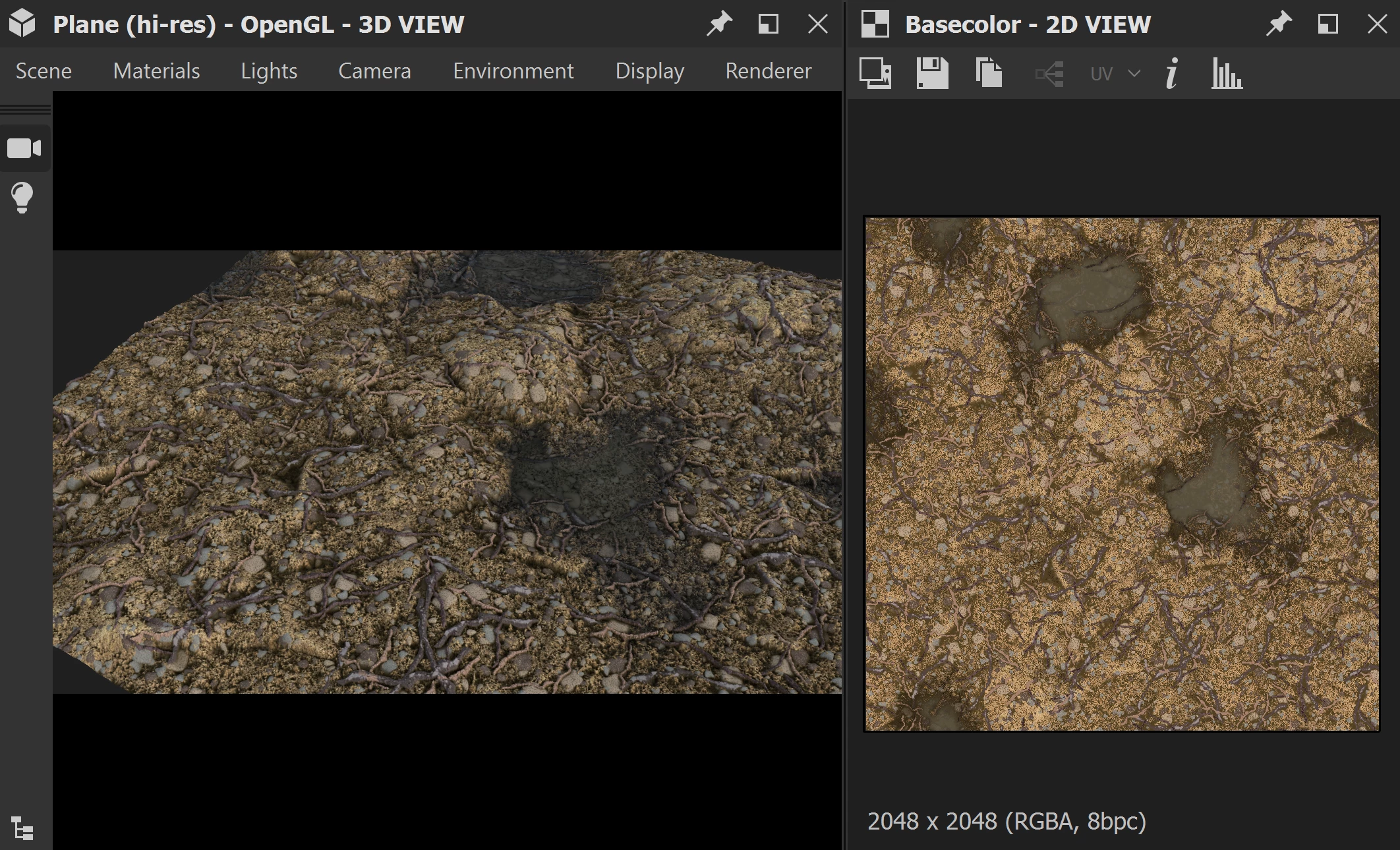Open the UV dropdown

(x=1115, y=74)
